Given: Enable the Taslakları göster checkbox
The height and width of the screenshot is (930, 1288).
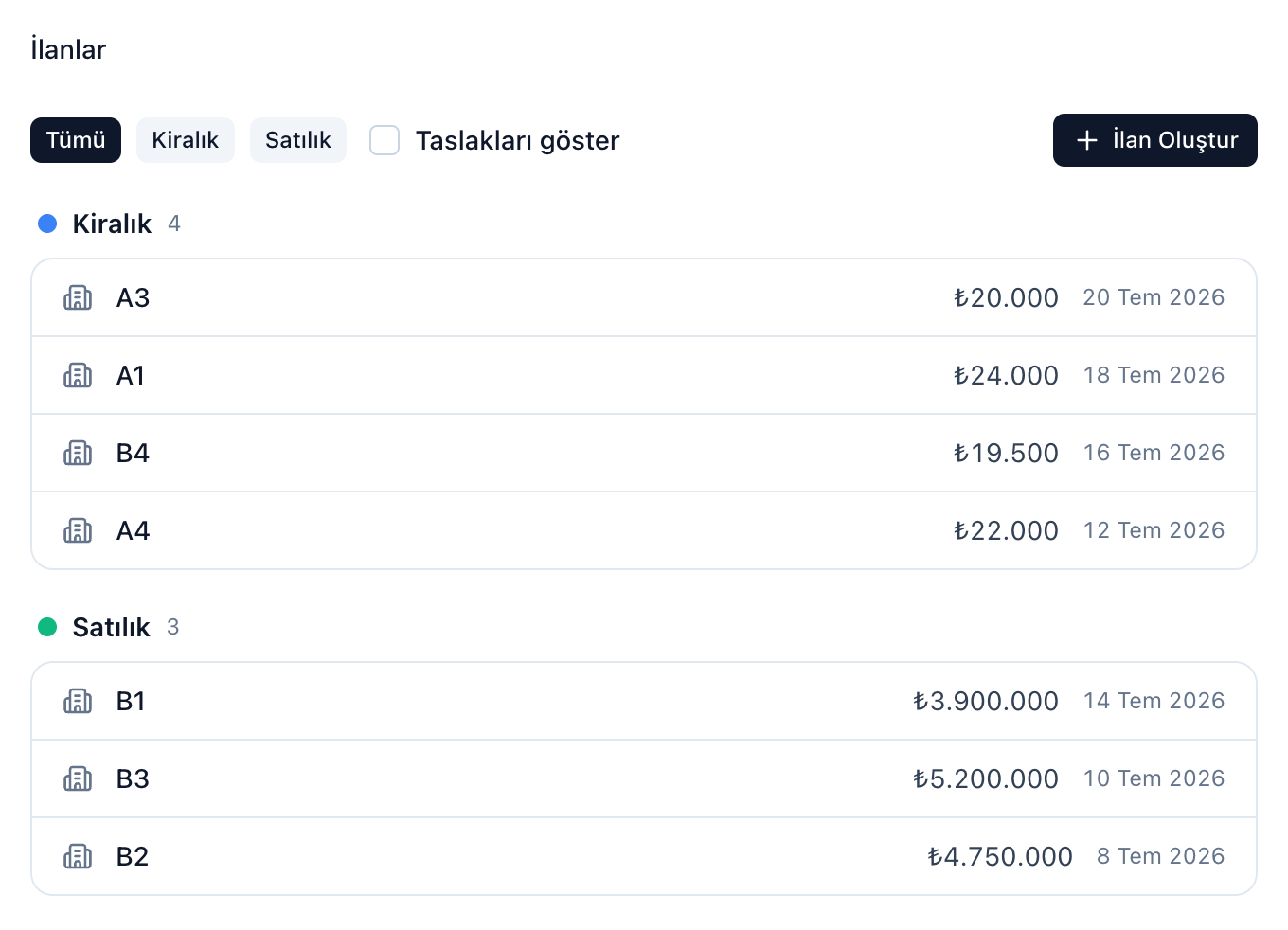Looking at the screenshot, I should tap(385, 140).
